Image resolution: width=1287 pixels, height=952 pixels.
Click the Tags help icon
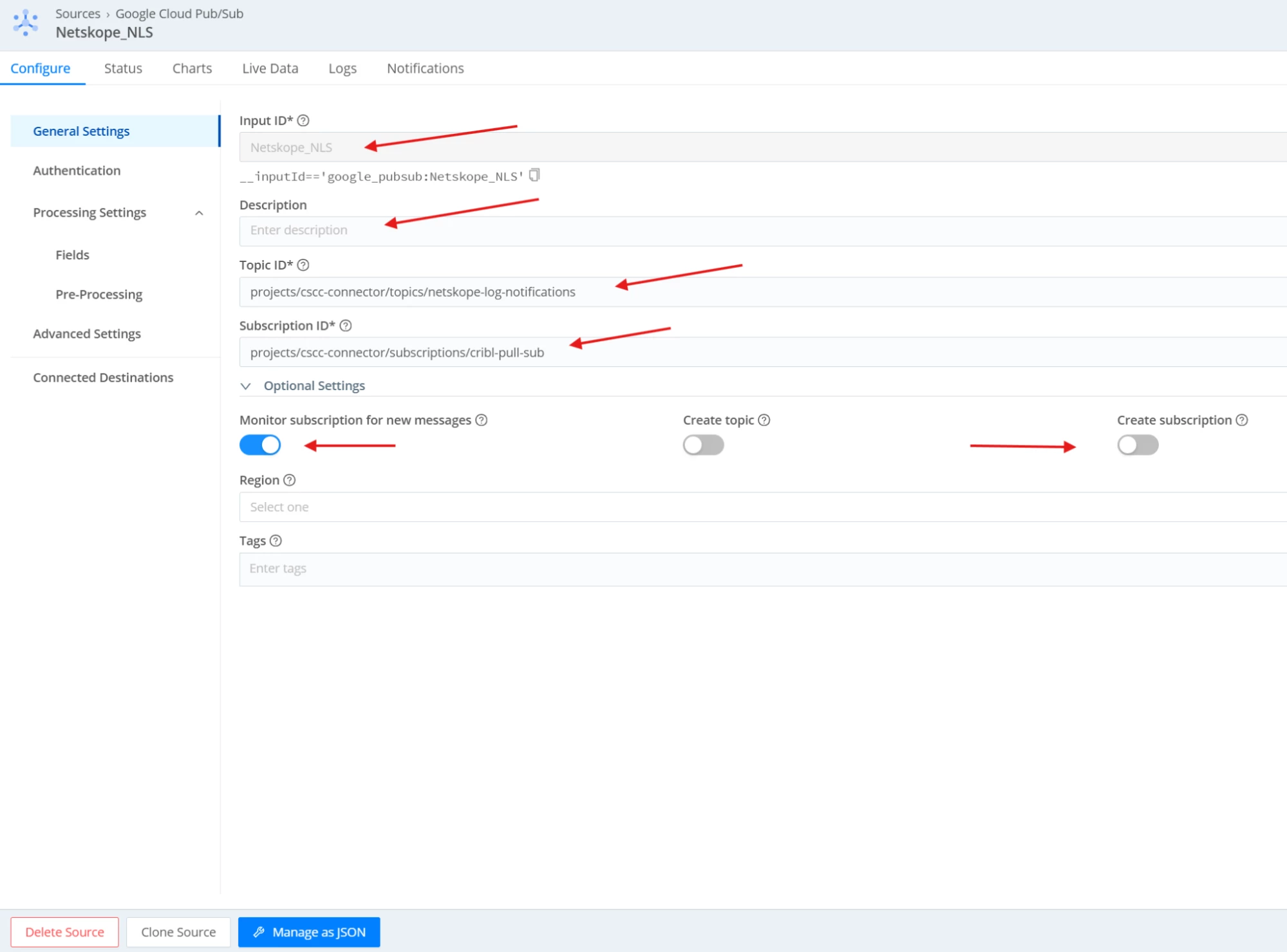click(x=276, y=541)
